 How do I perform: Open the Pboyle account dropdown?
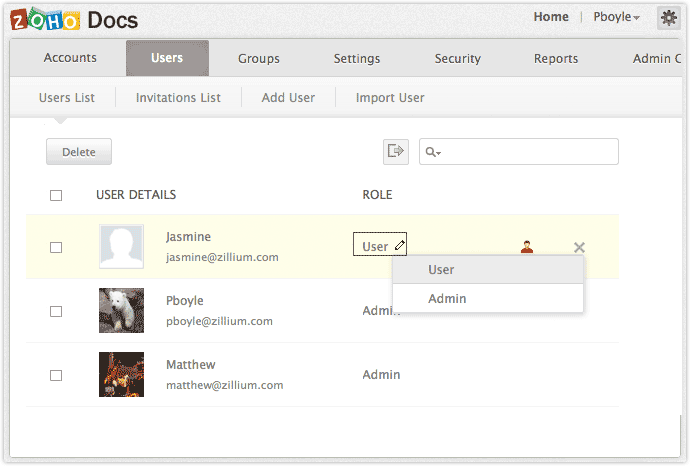[x=617, y=17]
